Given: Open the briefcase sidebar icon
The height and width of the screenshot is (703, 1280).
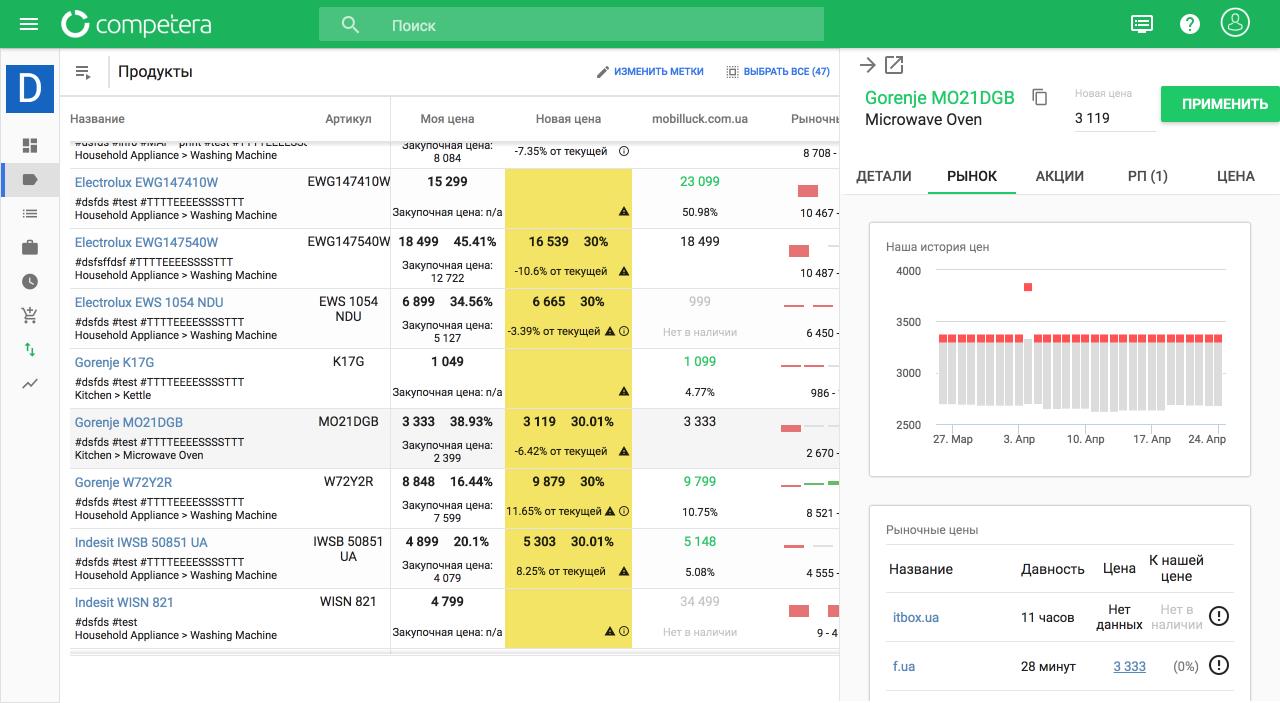Looking at the screenshot, I should click(x=30, y=248).
